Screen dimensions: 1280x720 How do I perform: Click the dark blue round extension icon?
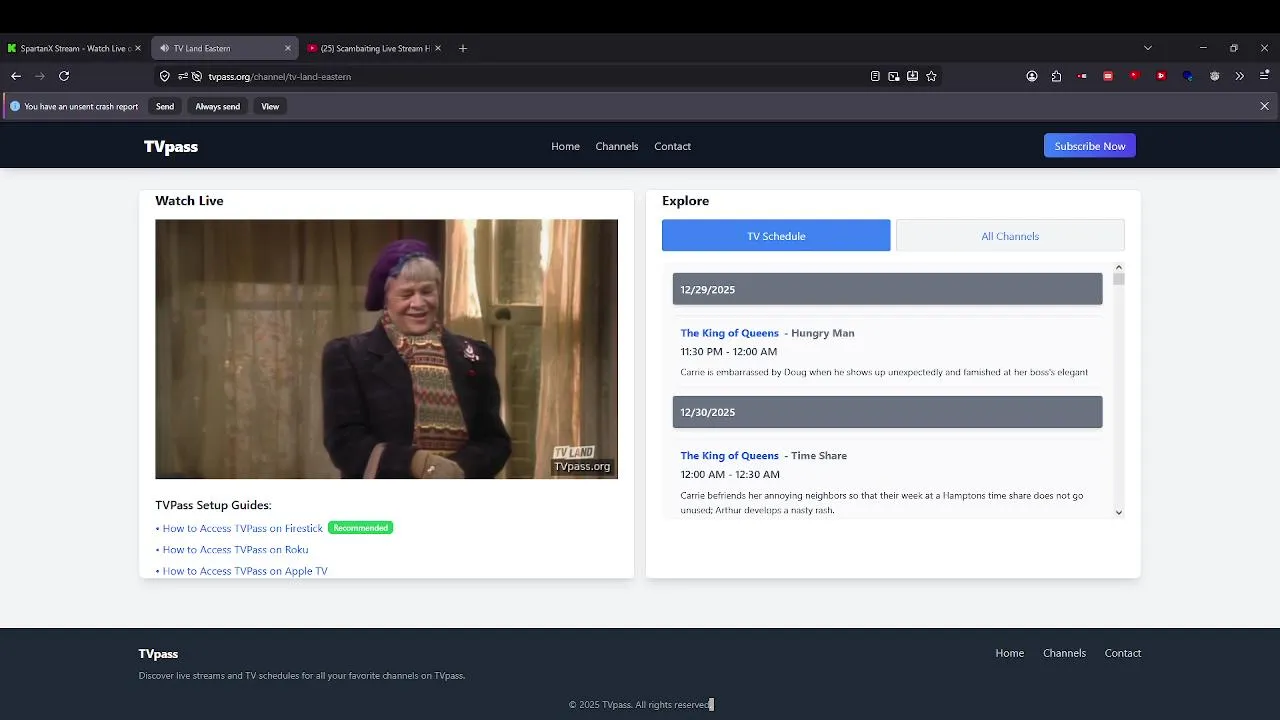point(1187,76)
